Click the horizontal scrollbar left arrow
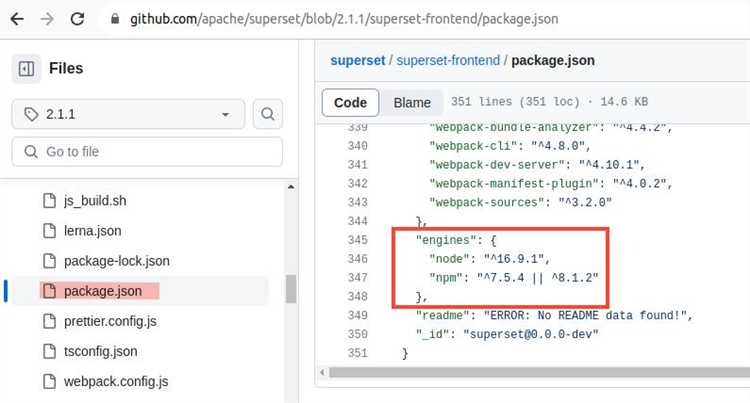 coord(322,372)
